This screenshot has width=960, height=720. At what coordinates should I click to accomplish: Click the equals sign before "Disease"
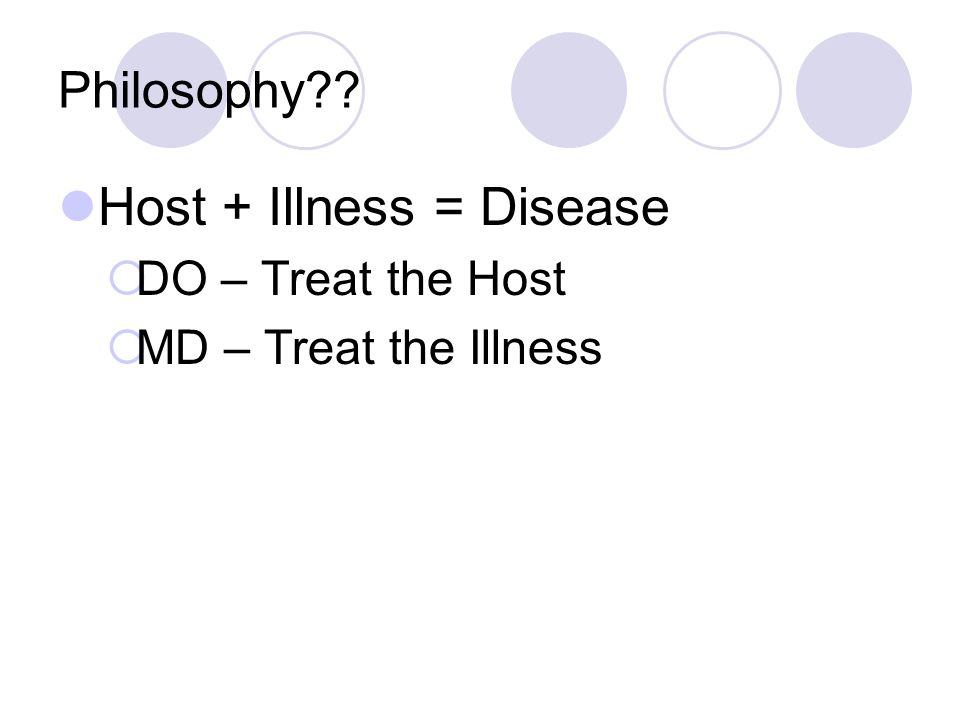coord(448,207)
